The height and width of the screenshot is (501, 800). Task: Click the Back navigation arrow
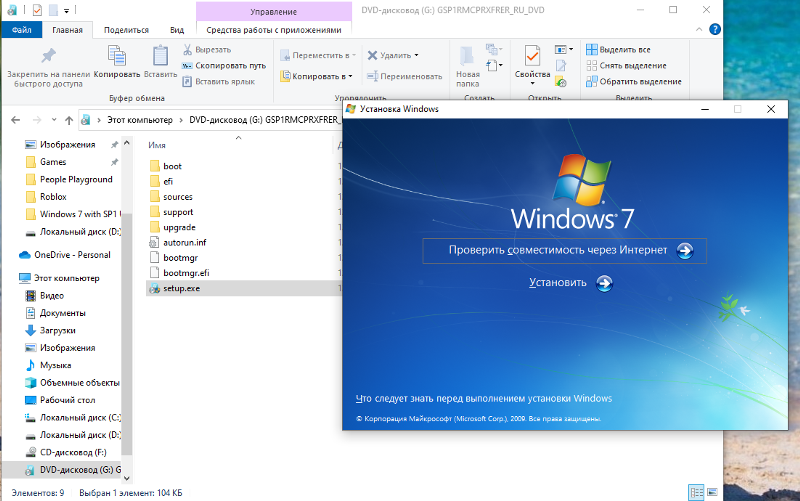pyautogui.click(x=16, y=120)
